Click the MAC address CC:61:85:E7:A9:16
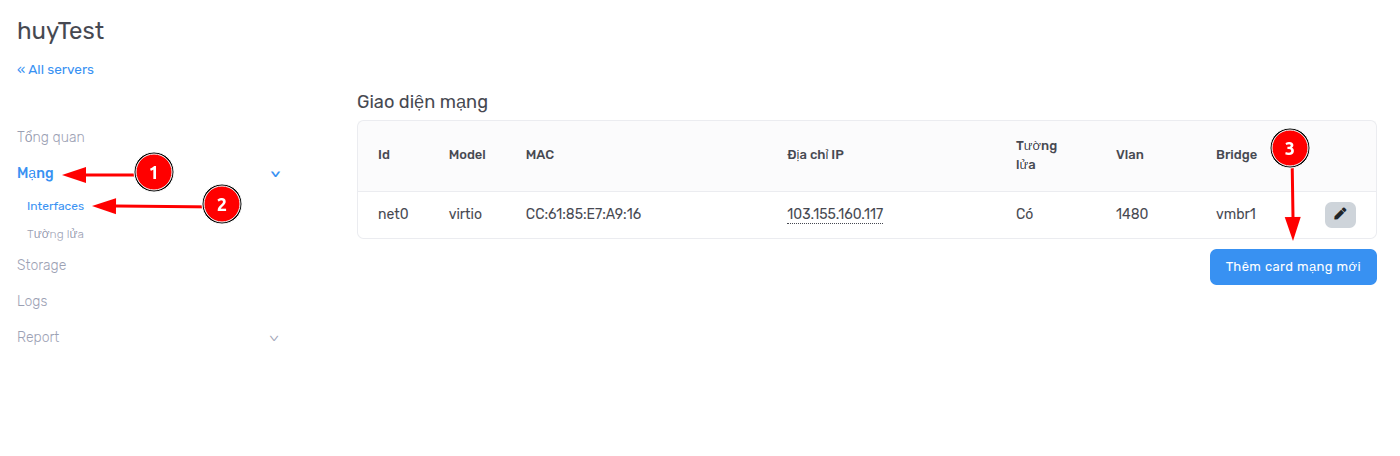Image resolution: width=1400 pixels, height=456 pixels. click(x=583, y=214)
